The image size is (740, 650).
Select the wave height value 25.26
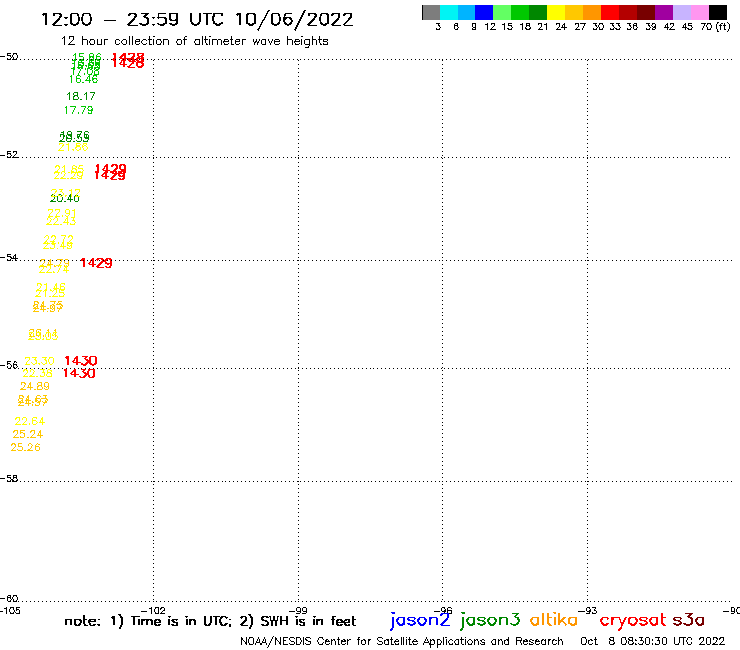pyautogui.click(x=25, y=447)
